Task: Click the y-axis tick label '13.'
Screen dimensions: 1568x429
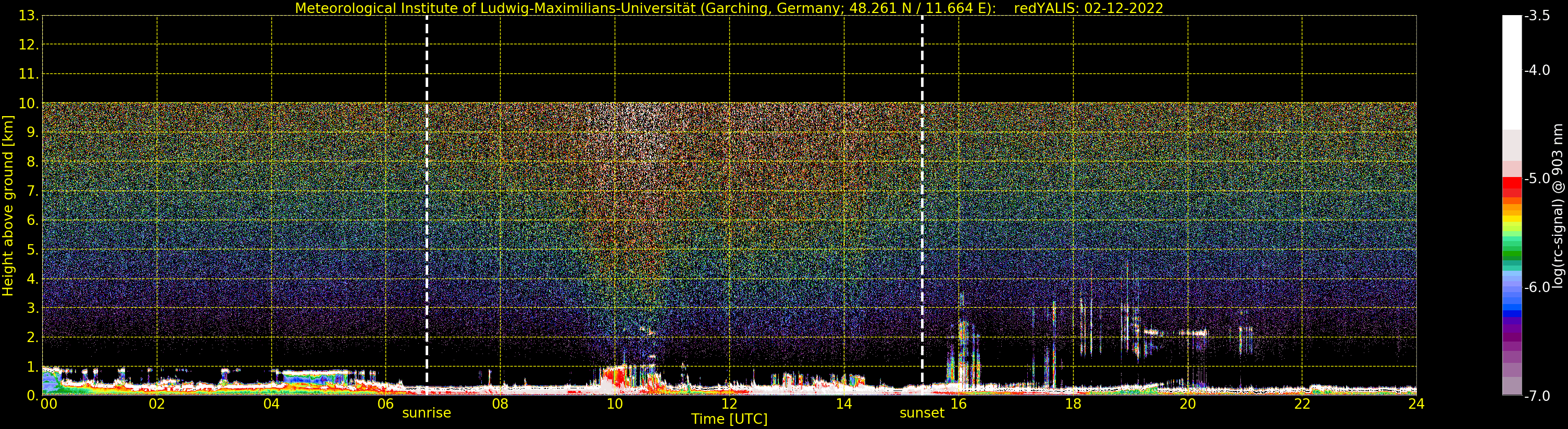Action: coord(29,16)
